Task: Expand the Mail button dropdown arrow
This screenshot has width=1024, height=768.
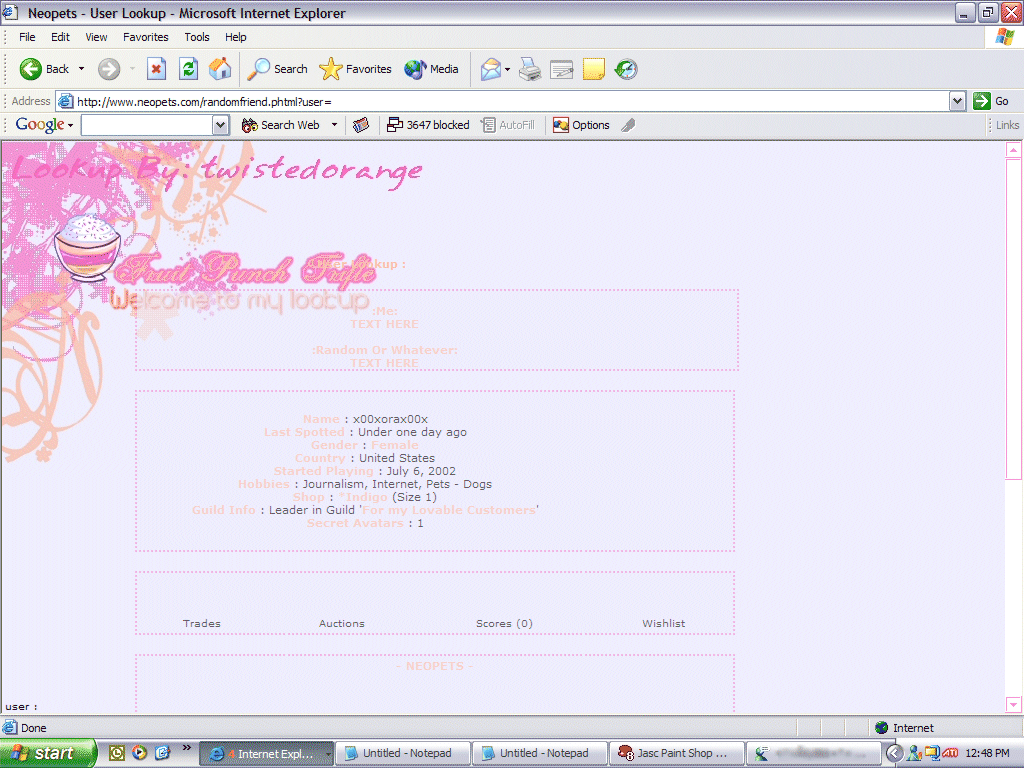Action: (507, 69)
